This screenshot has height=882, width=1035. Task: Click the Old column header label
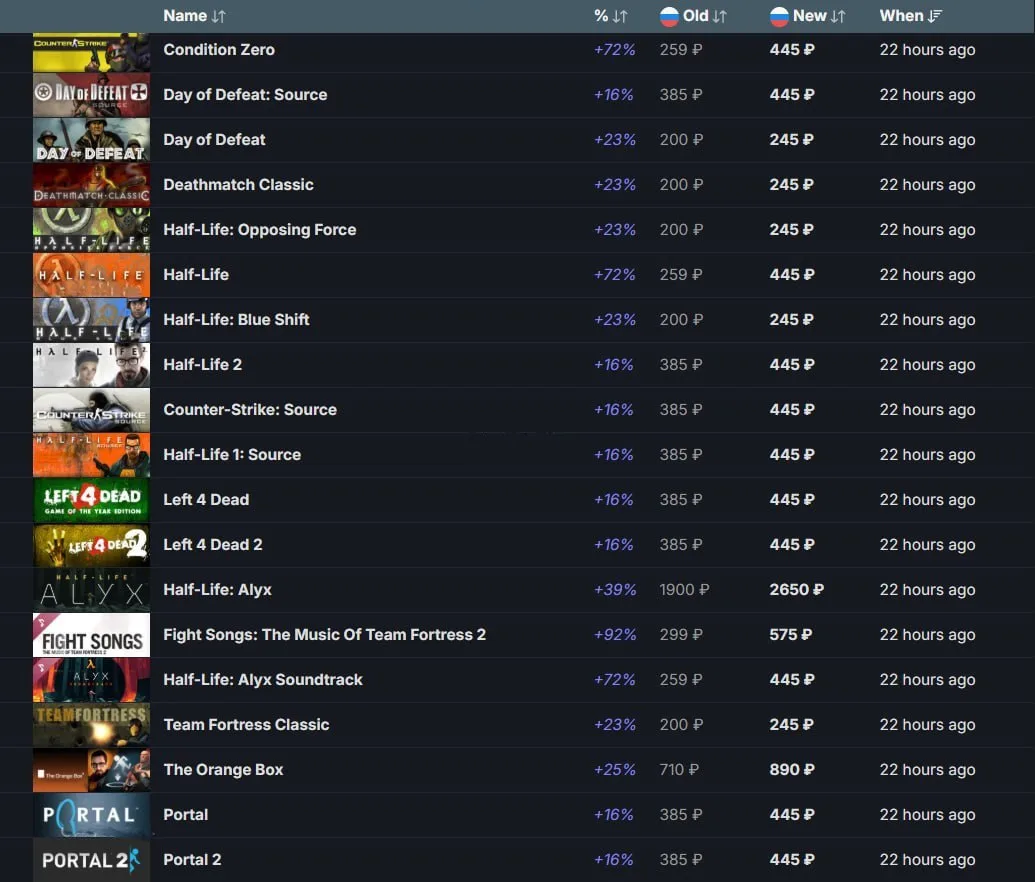pos(696,16)
